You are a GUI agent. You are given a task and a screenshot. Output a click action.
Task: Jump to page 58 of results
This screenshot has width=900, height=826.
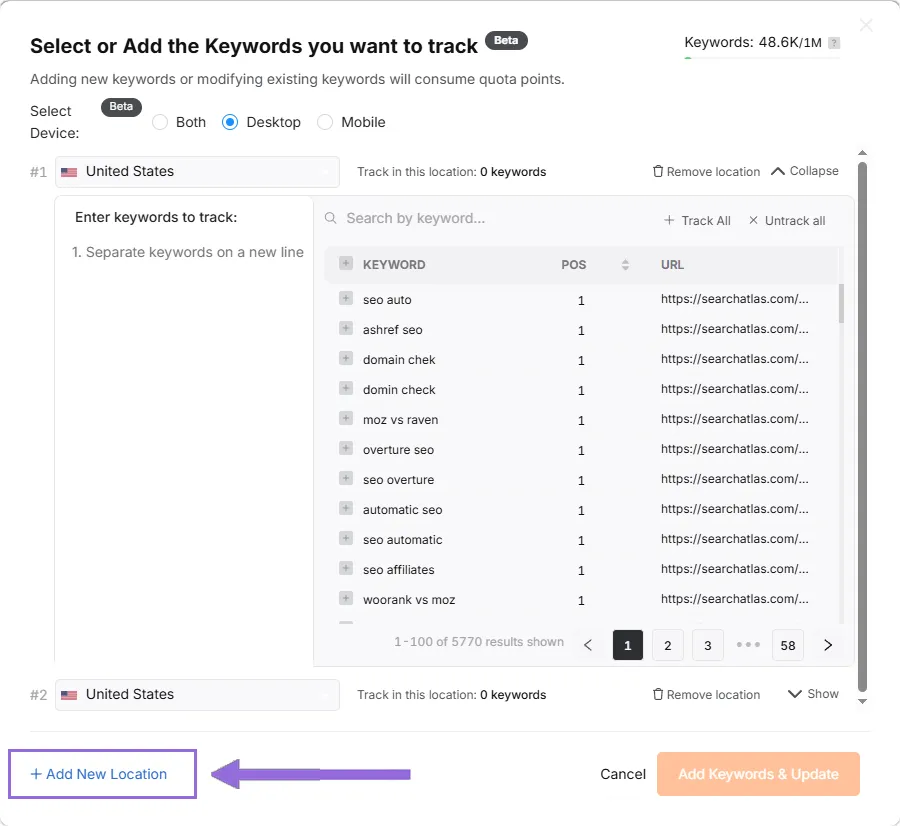point(788,645)
